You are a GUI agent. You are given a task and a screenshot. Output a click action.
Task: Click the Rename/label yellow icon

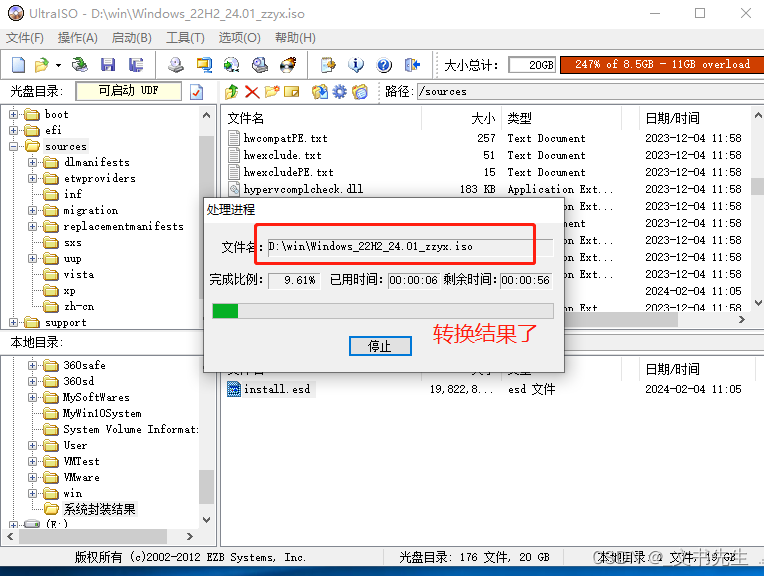291,92
